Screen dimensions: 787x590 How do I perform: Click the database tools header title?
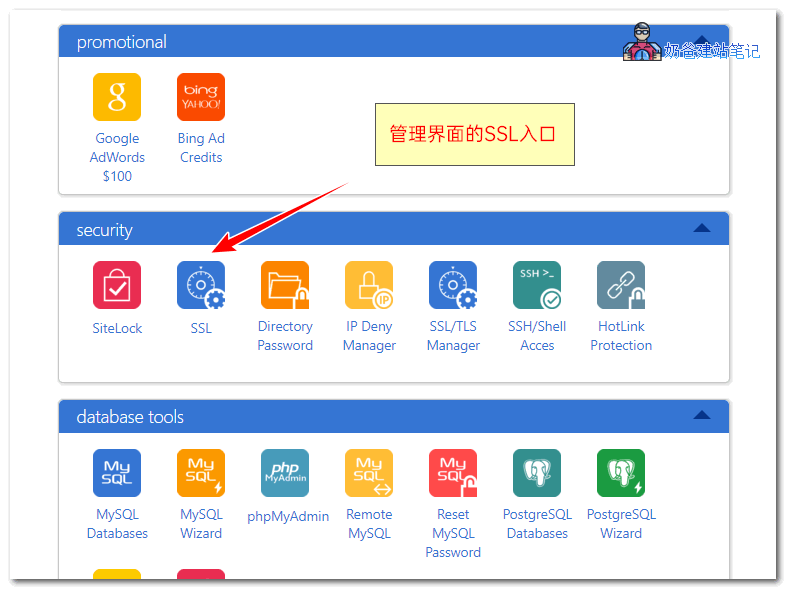click(130, 417)
